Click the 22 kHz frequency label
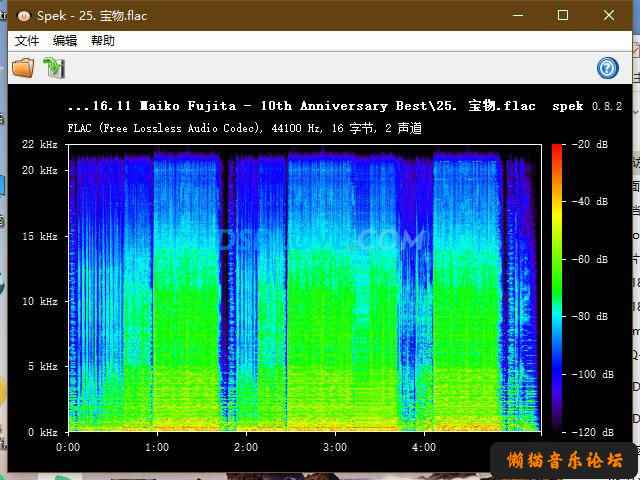The image size is (640, 480). tap(40, 144)
